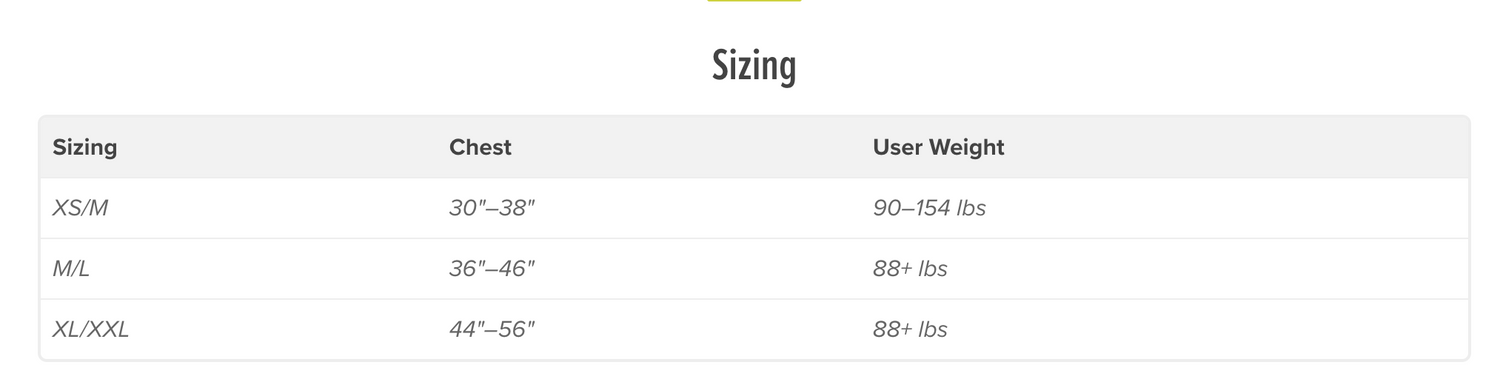Click the yellow-green accent bar at the top
The image size is (1500, 379).
tap(754, 1)
